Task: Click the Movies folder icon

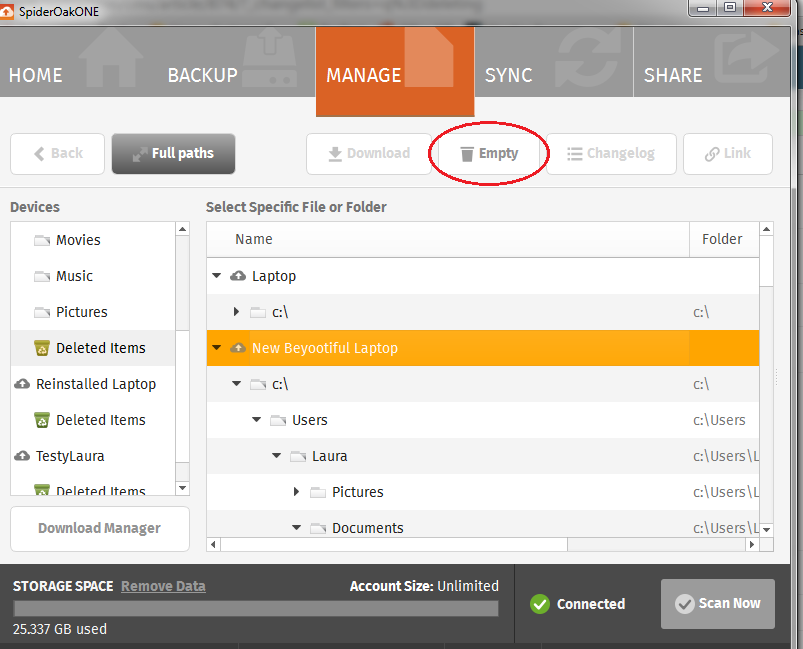Action: 42,240
